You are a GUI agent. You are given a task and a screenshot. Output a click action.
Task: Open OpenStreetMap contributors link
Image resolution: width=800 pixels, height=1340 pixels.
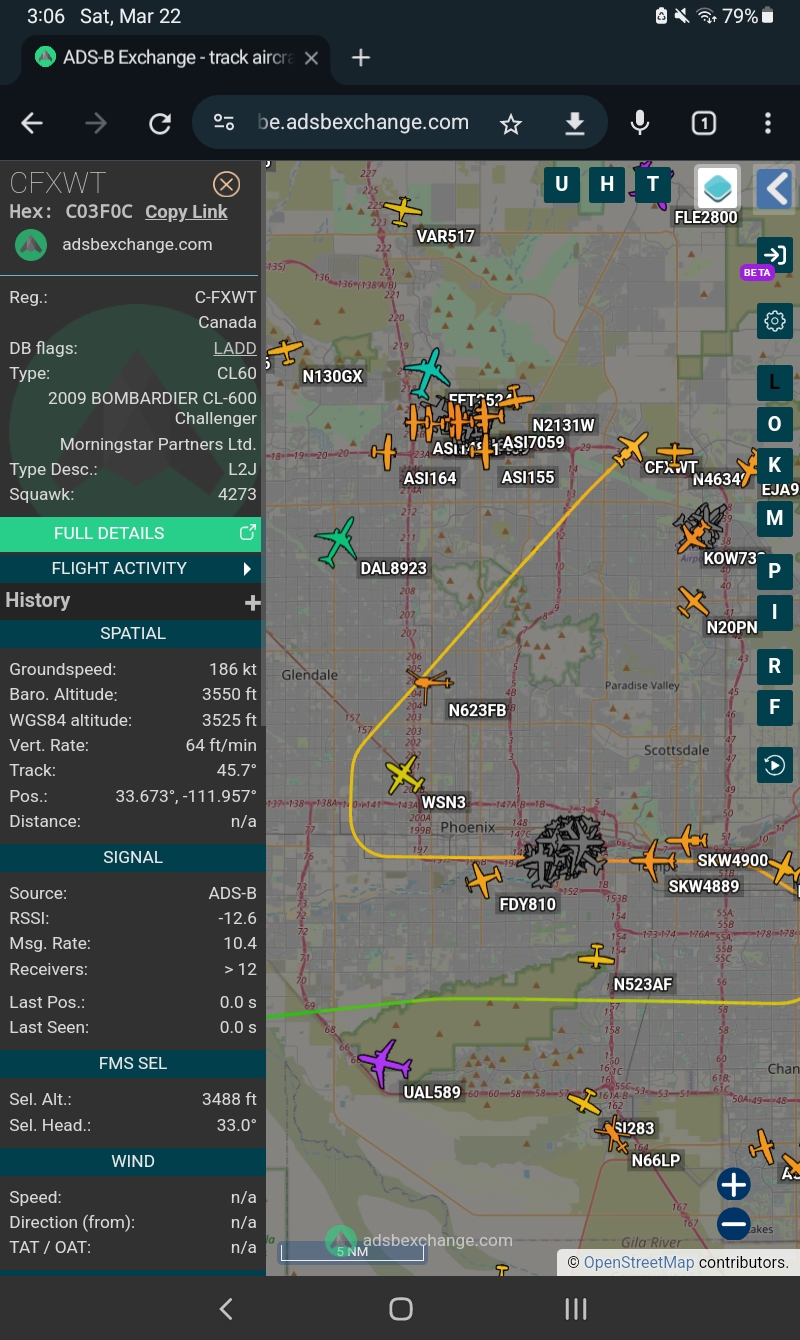pos(638,1263)
